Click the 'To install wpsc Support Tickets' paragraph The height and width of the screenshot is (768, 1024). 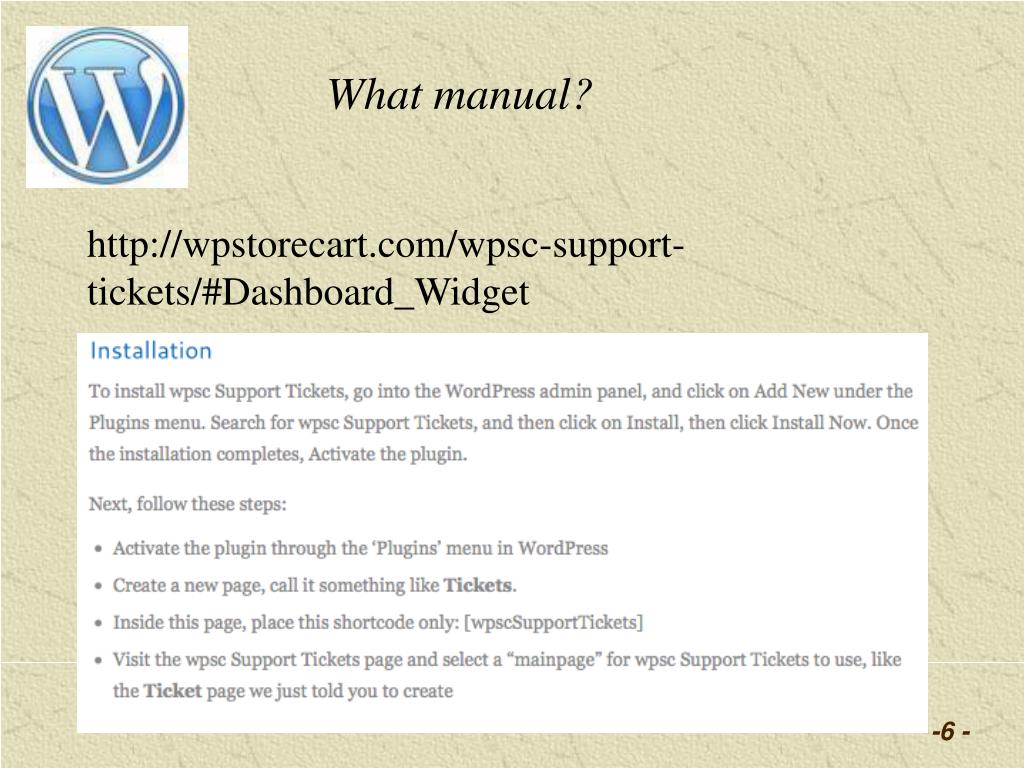coord(504,423)
